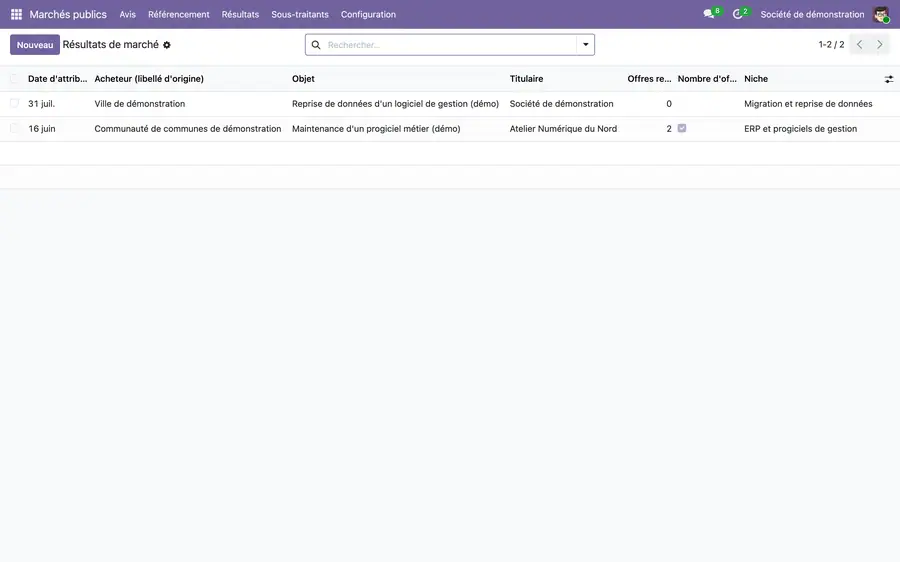900x562 pixels.
Task: Open the conversations messages icon
Action: tap(709, 14)
